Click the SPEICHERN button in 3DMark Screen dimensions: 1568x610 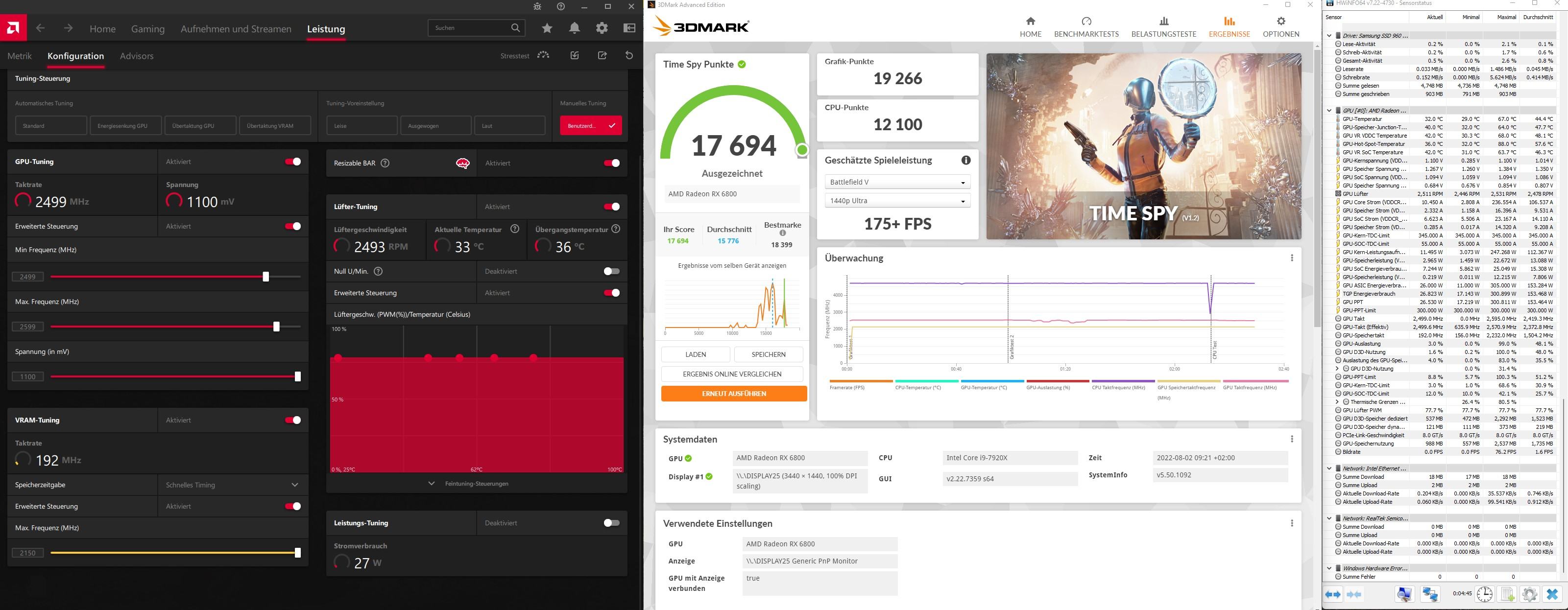point(768,354)
